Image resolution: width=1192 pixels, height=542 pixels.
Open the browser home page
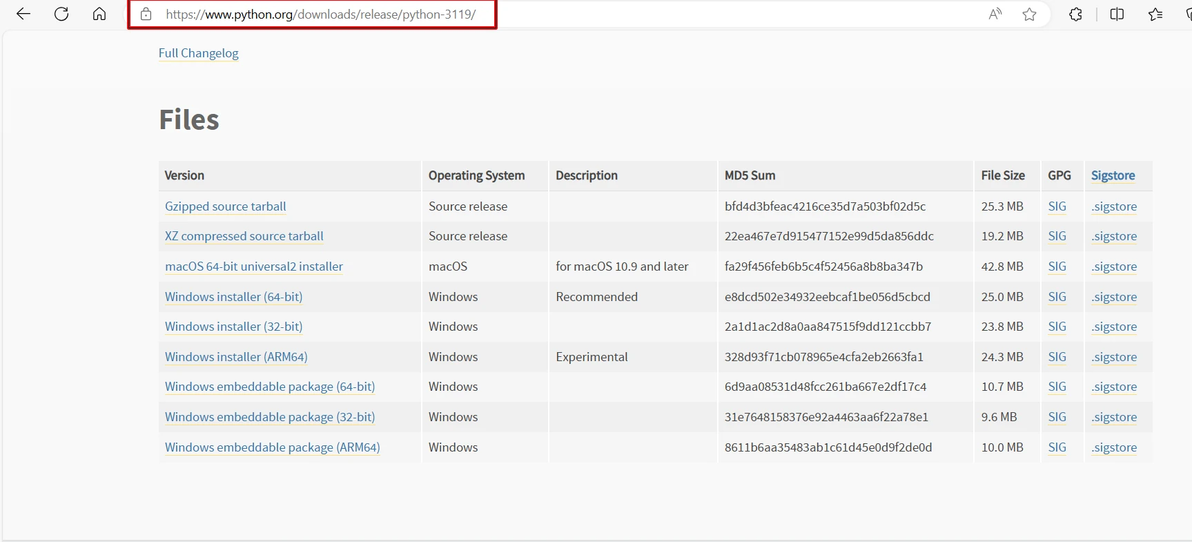[99, 14]
